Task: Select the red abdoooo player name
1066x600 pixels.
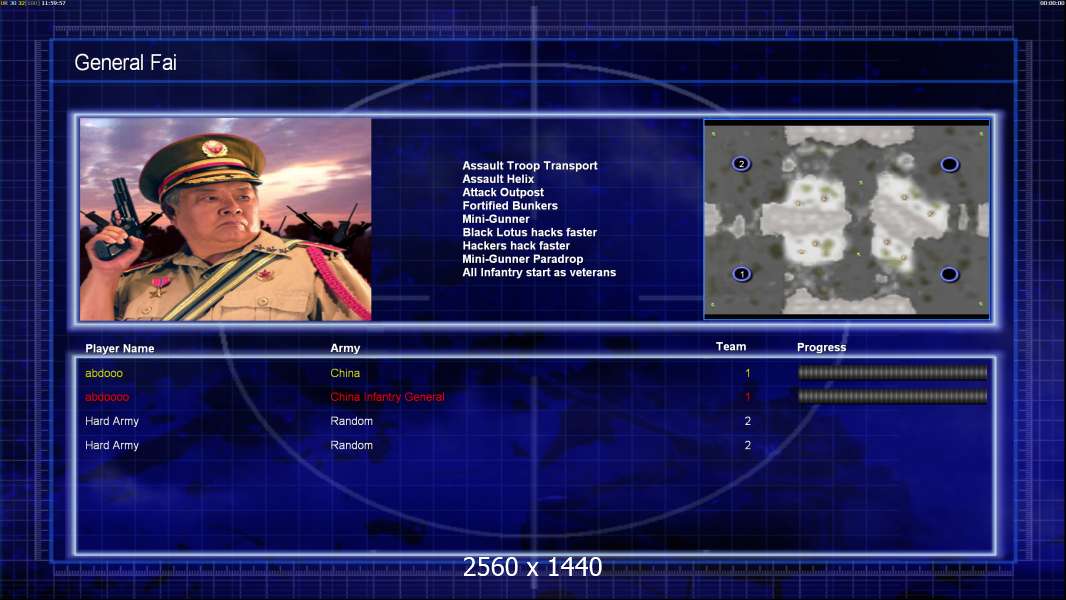Action: (x=107, y=397)
